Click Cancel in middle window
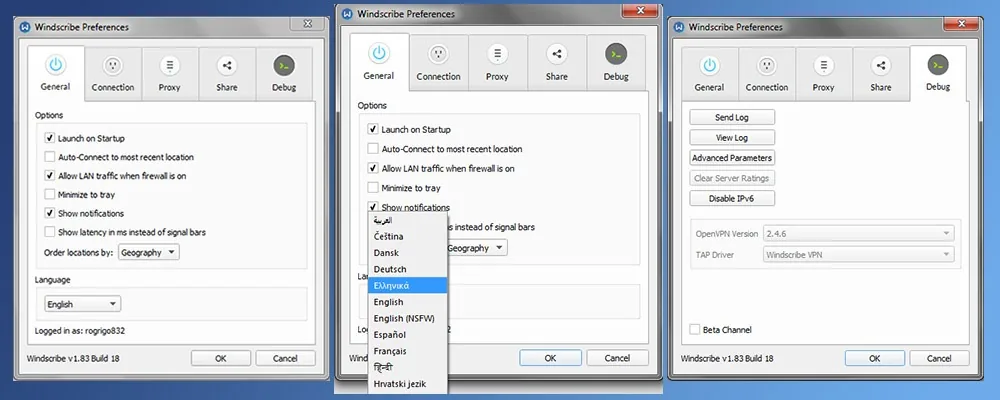Viewport: 1000px width, 400px height. (x=617, y=358)
